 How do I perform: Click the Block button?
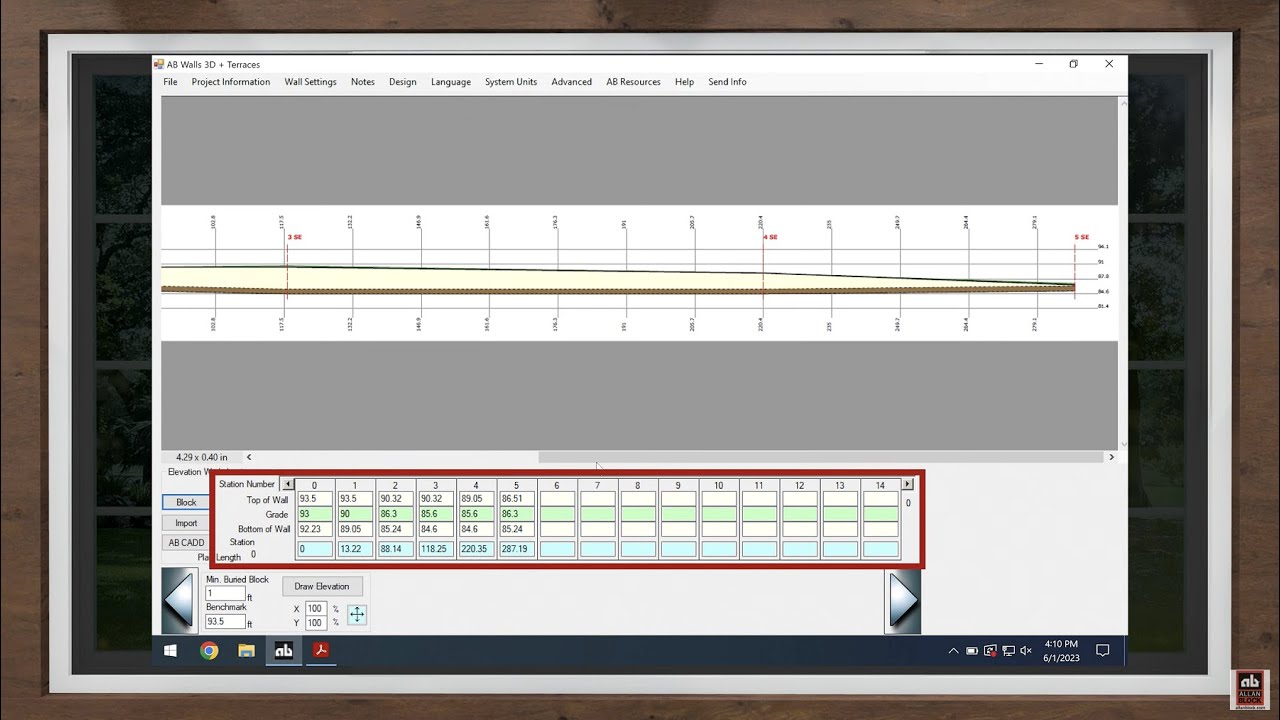point(186,502)
